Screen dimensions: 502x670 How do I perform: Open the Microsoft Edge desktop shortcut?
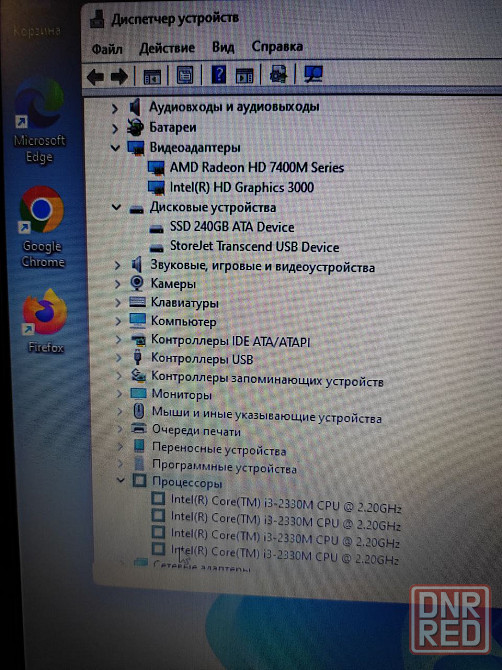39,120
